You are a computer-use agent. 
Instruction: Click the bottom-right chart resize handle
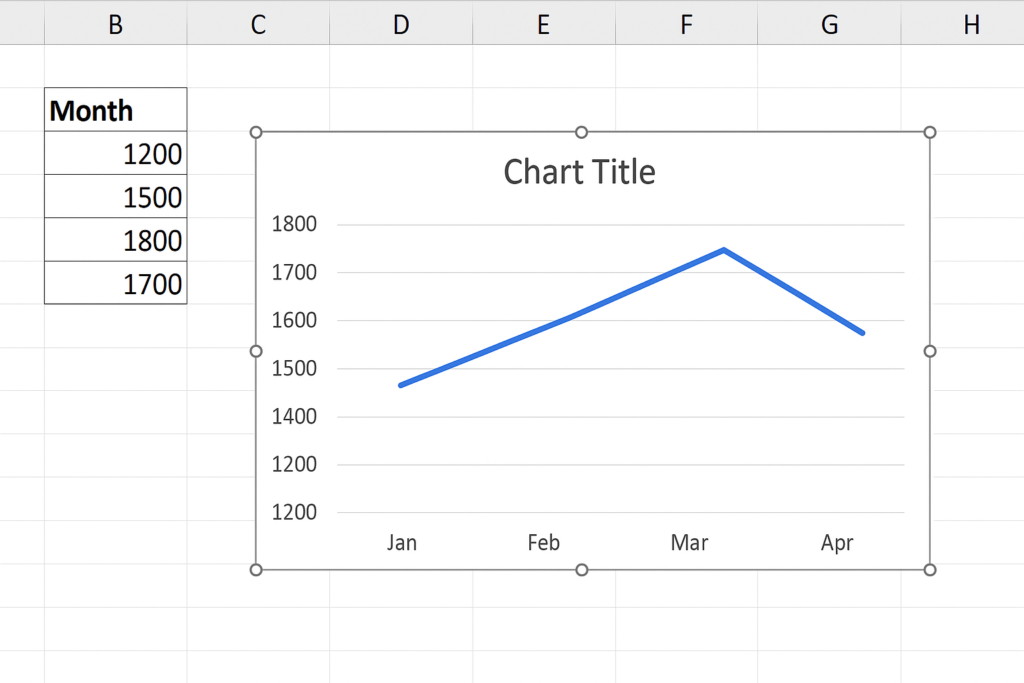click(930, 569)
